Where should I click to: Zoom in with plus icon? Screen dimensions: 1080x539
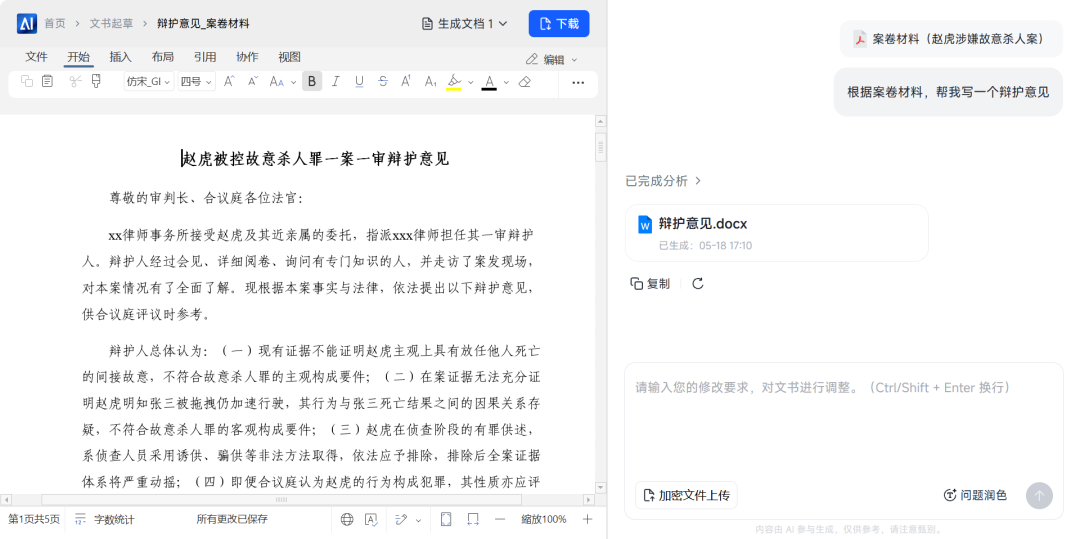tap(588, 519)
